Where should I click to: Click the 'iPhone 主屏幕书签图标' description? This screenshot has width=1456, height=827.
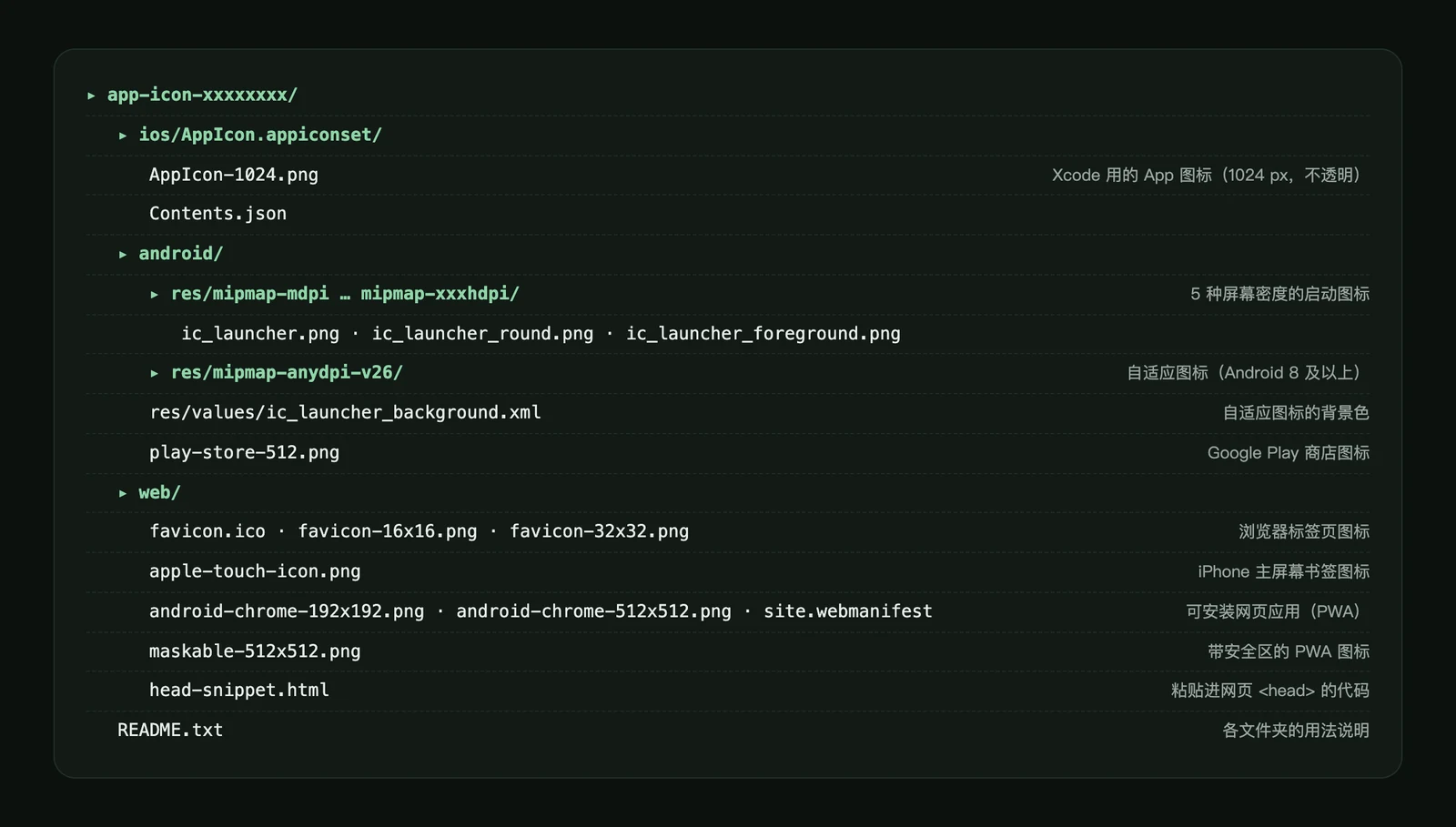1283,572
